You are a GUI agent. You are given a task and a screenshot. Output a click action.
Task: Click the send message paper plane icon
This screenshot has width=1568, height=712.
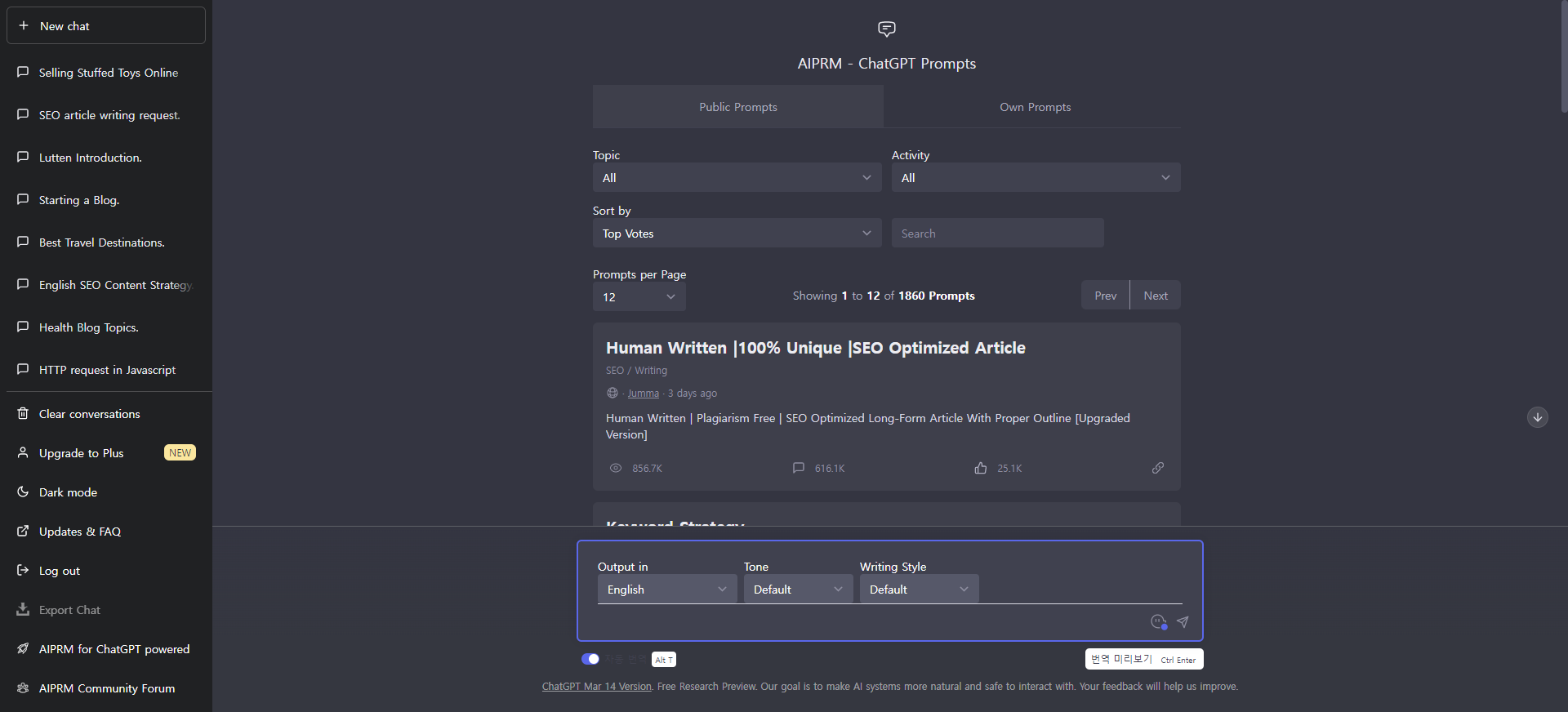pyautogui.click(x=1183, y=621)
